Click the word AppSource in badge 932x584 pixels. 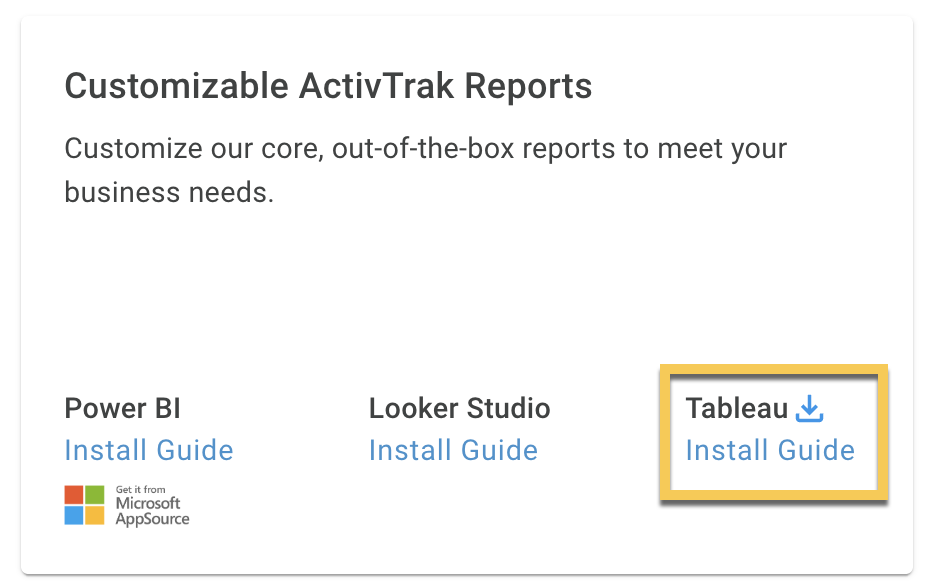tap(152, 519)
